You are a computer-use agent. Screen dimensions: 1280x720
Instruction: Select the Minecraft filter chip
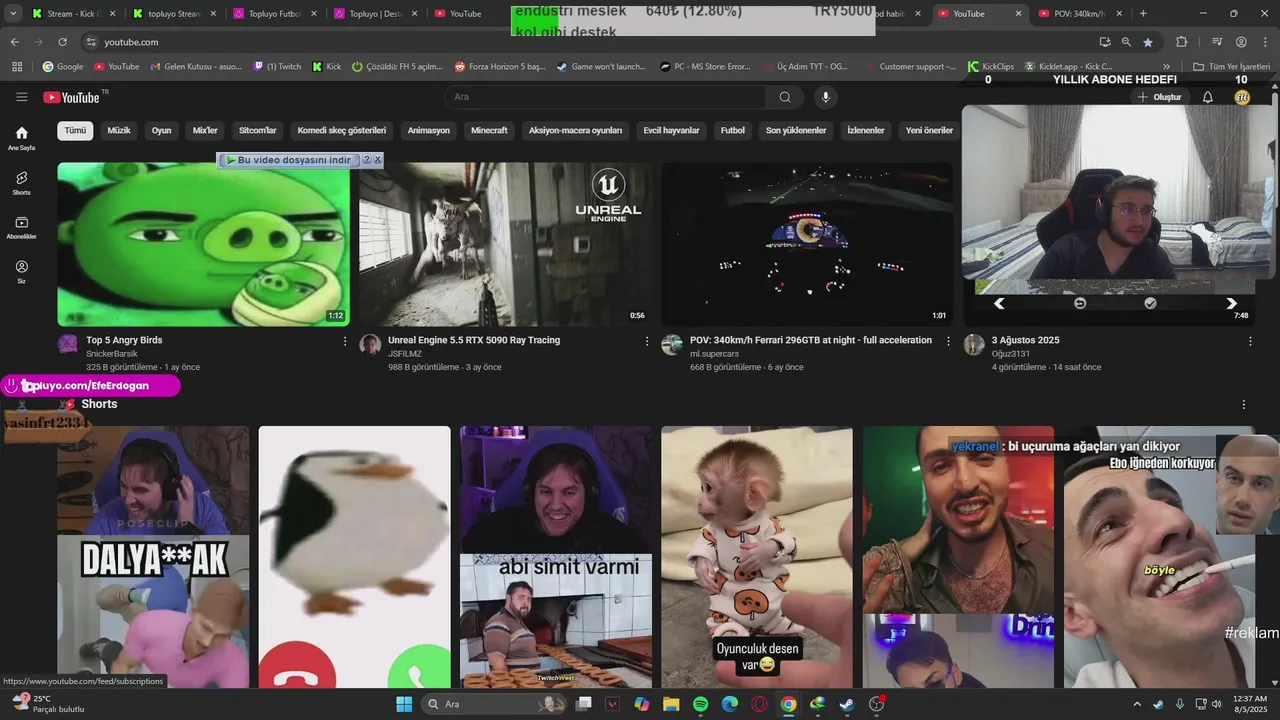pos(489,130)
